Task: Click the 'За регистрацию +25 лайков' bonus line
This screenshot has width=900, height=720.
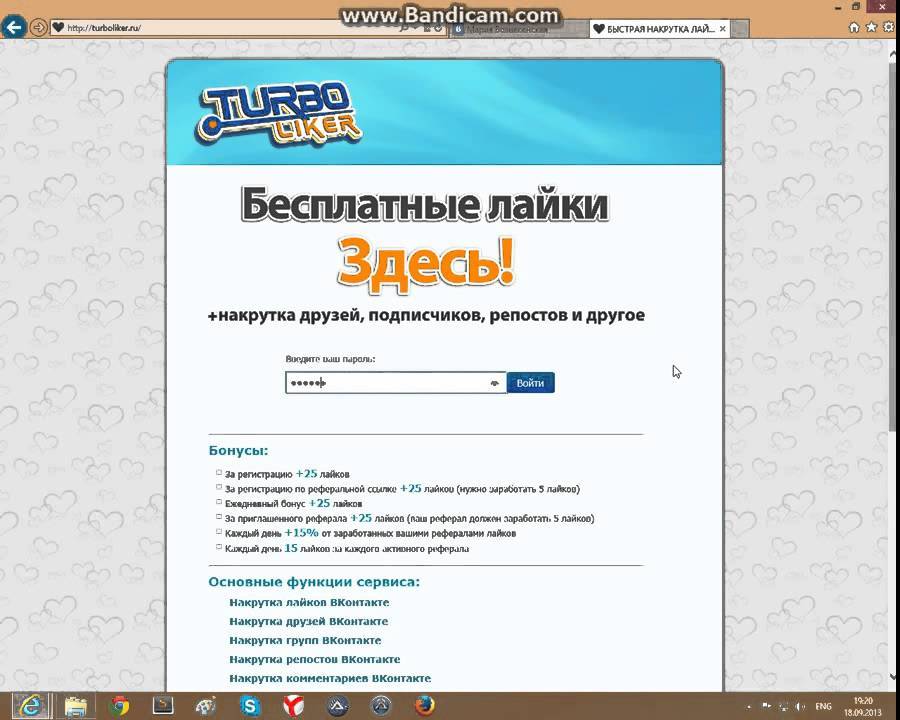Action: tap(287, 474)
